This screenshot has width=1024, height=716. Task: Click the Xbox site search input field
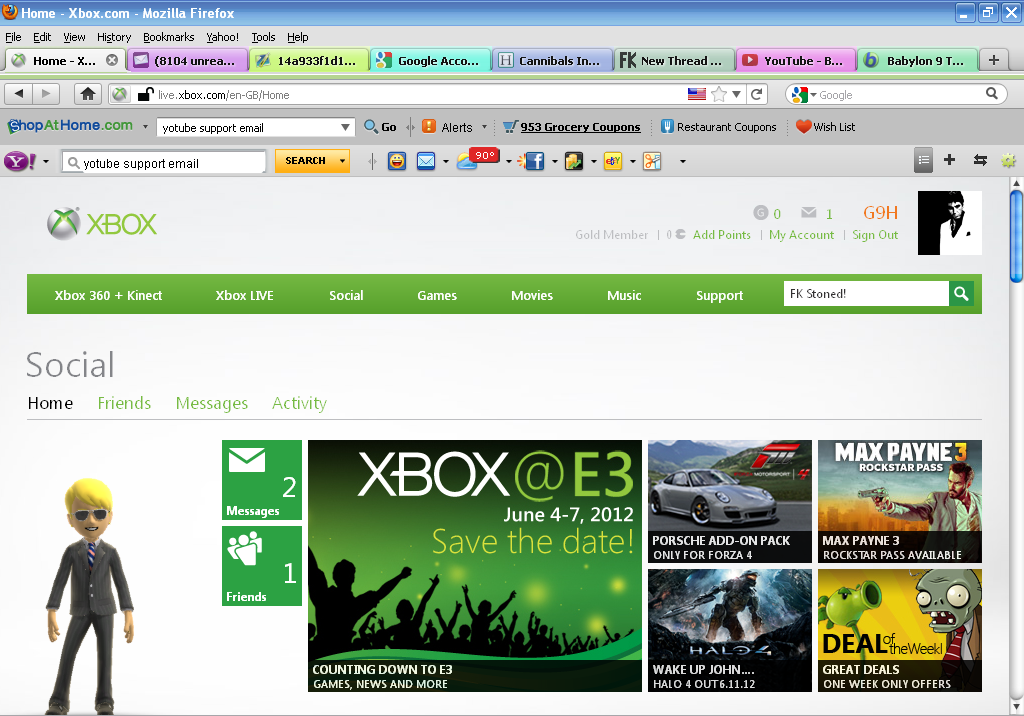point(866,294)
